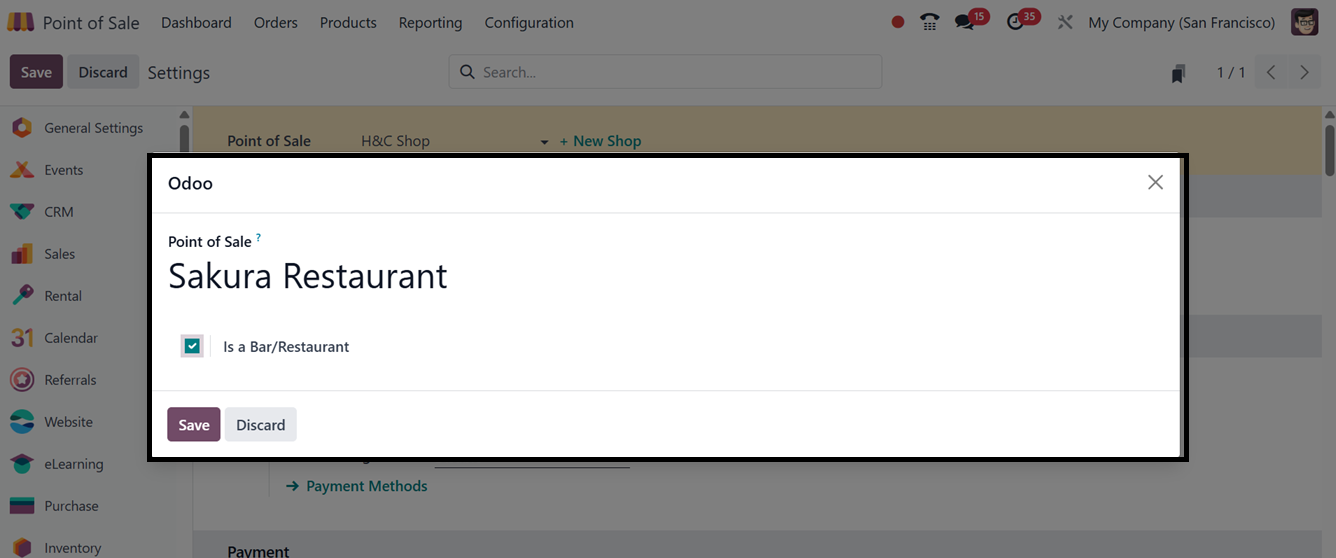Click the bookmark icon near pager
Screen dimensions: 1336x558
point(1179,73)
